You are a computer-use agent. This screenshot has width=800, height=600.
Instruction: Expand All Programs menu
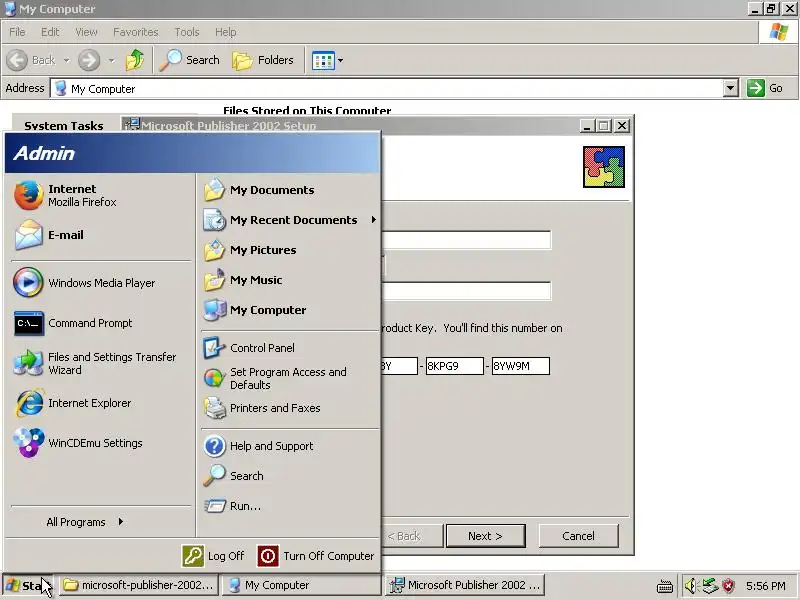(x=85, y=522)
